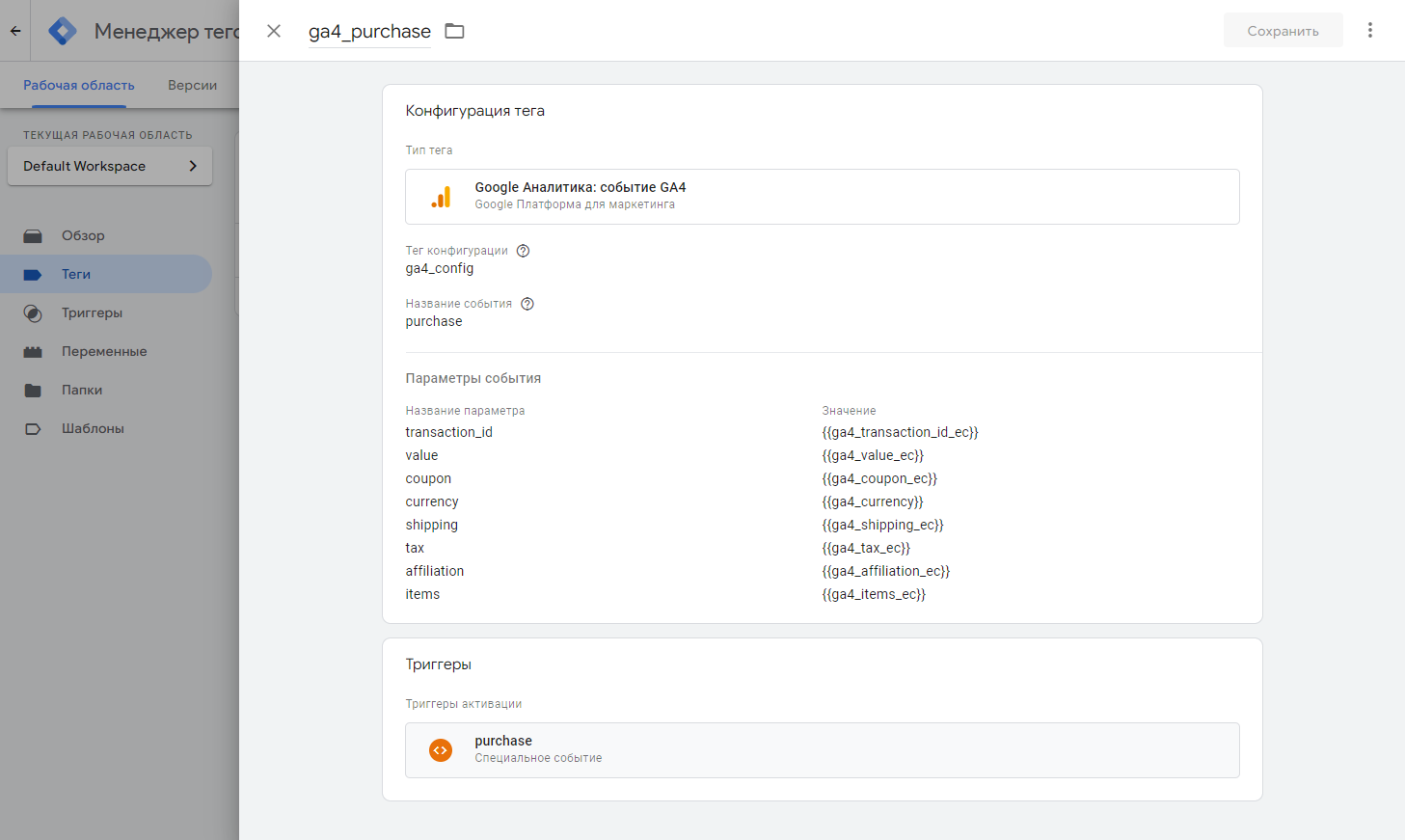Click the Сохранить button
Screen dimensions: 1405x840
[x=1283, y=31]
